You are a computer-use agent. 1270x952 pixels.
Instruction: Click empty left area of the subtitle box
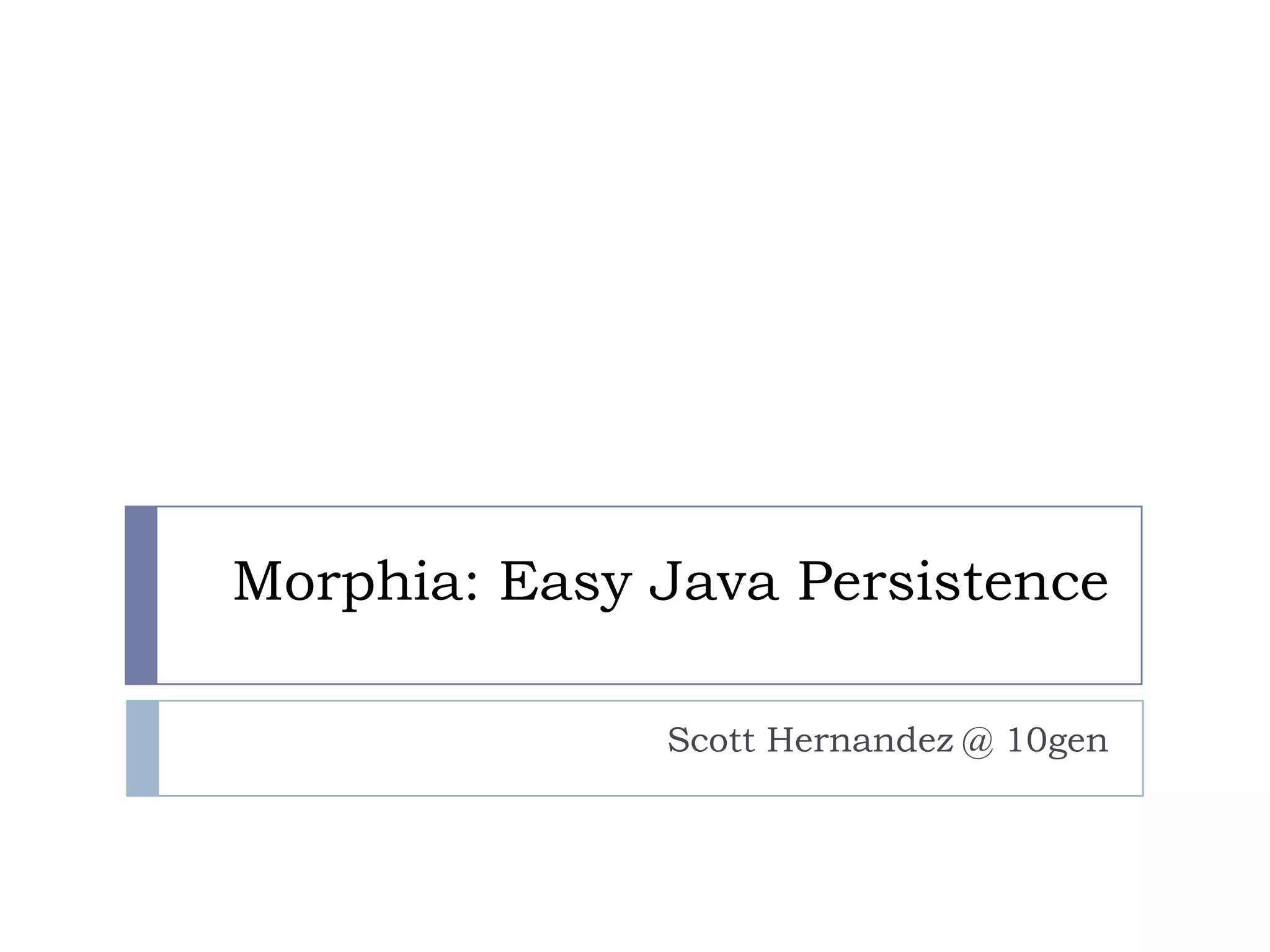click(372, 748)
